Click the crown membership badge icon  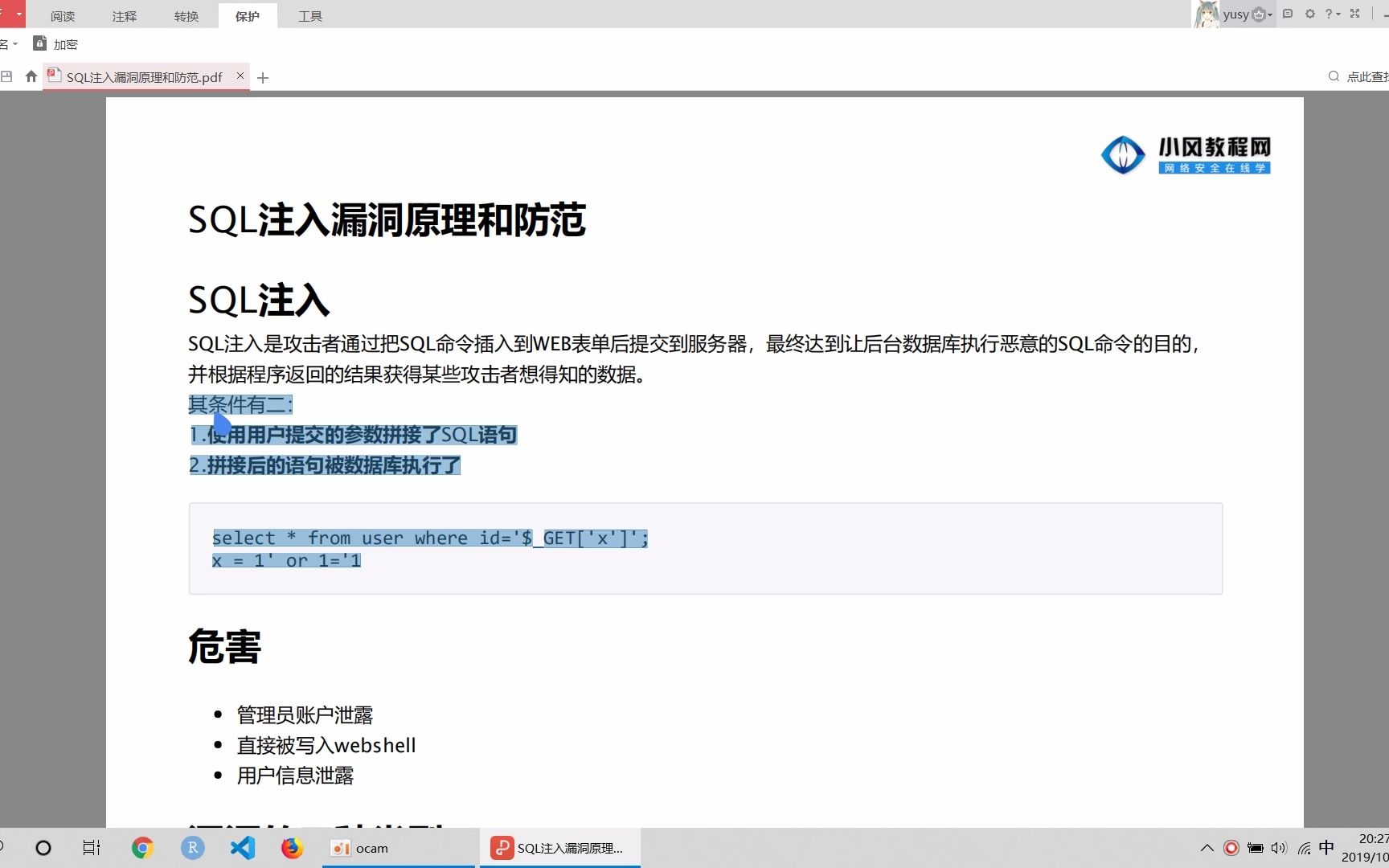click(x=1259, y=14)
